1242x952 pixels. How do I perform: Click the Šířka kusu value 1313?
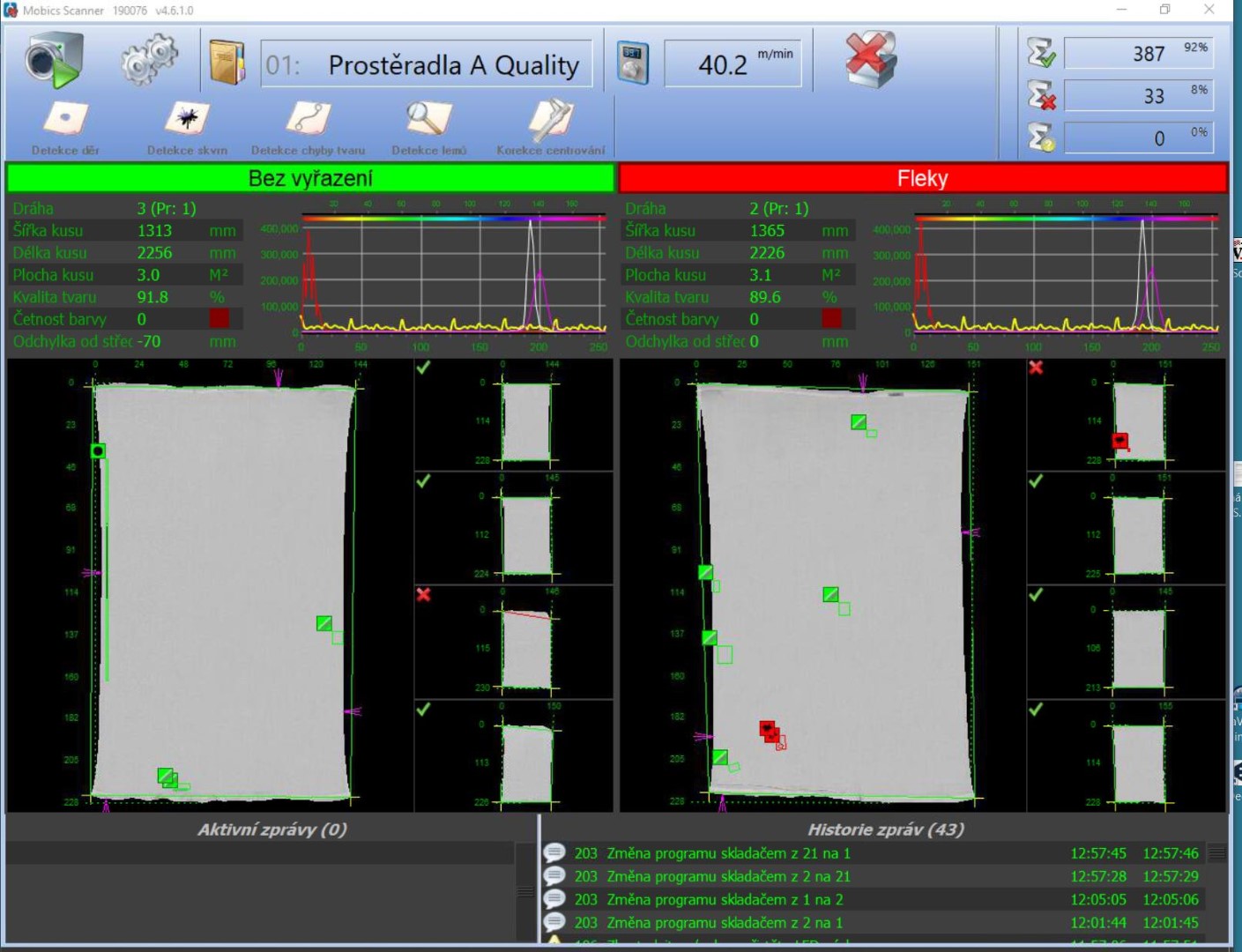coord(154,230)
